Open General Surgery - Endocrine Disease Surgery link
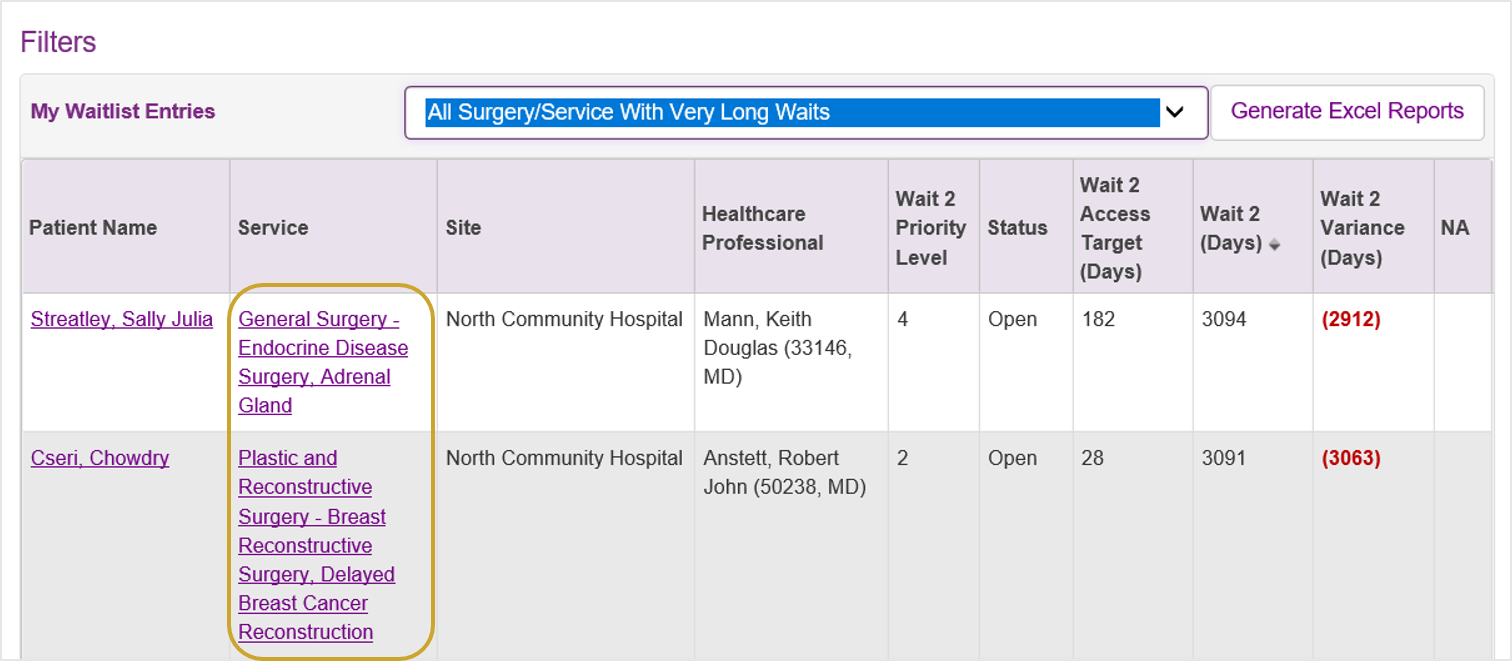Image resolution: width=1512 pixels, height=661 pixels. pos(323,362)
